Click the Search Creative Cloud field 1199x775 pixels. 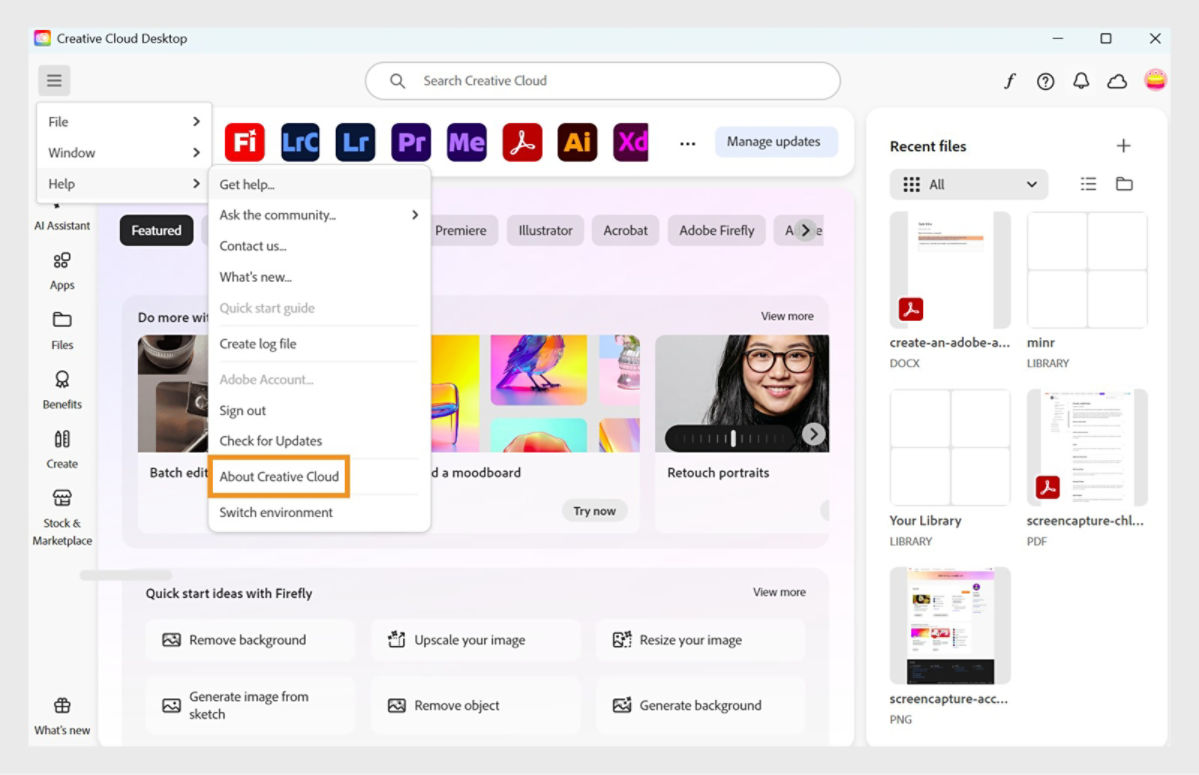coord(603,81)
